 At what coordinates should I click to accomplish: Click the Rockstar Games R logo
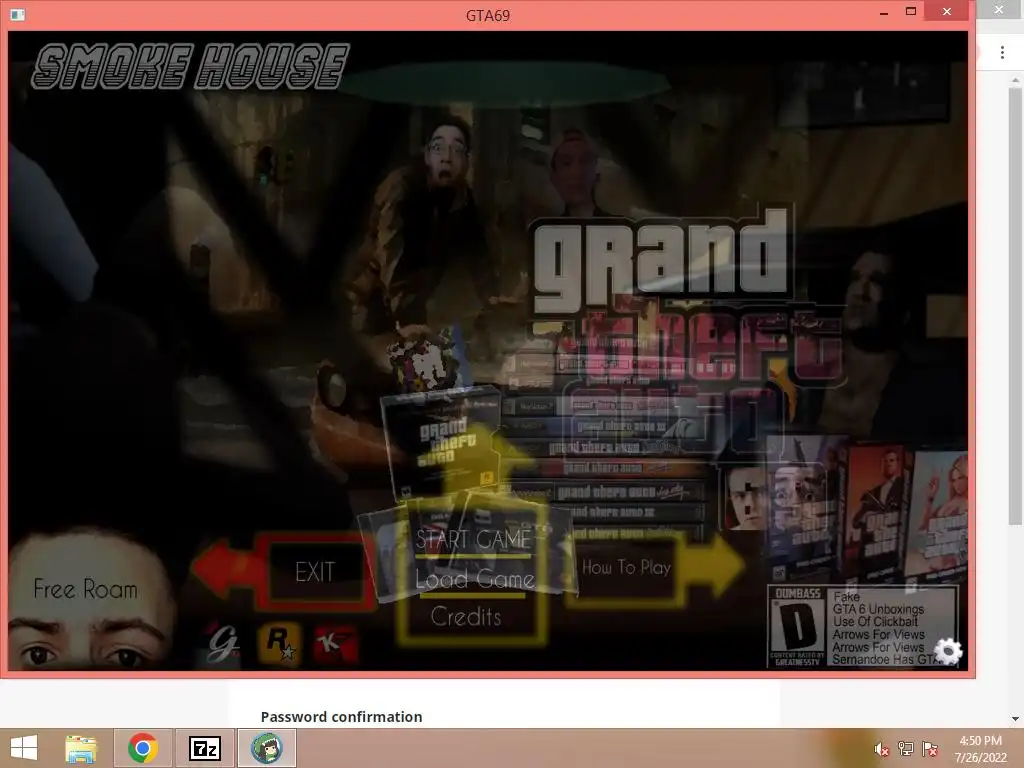point(280,643)
